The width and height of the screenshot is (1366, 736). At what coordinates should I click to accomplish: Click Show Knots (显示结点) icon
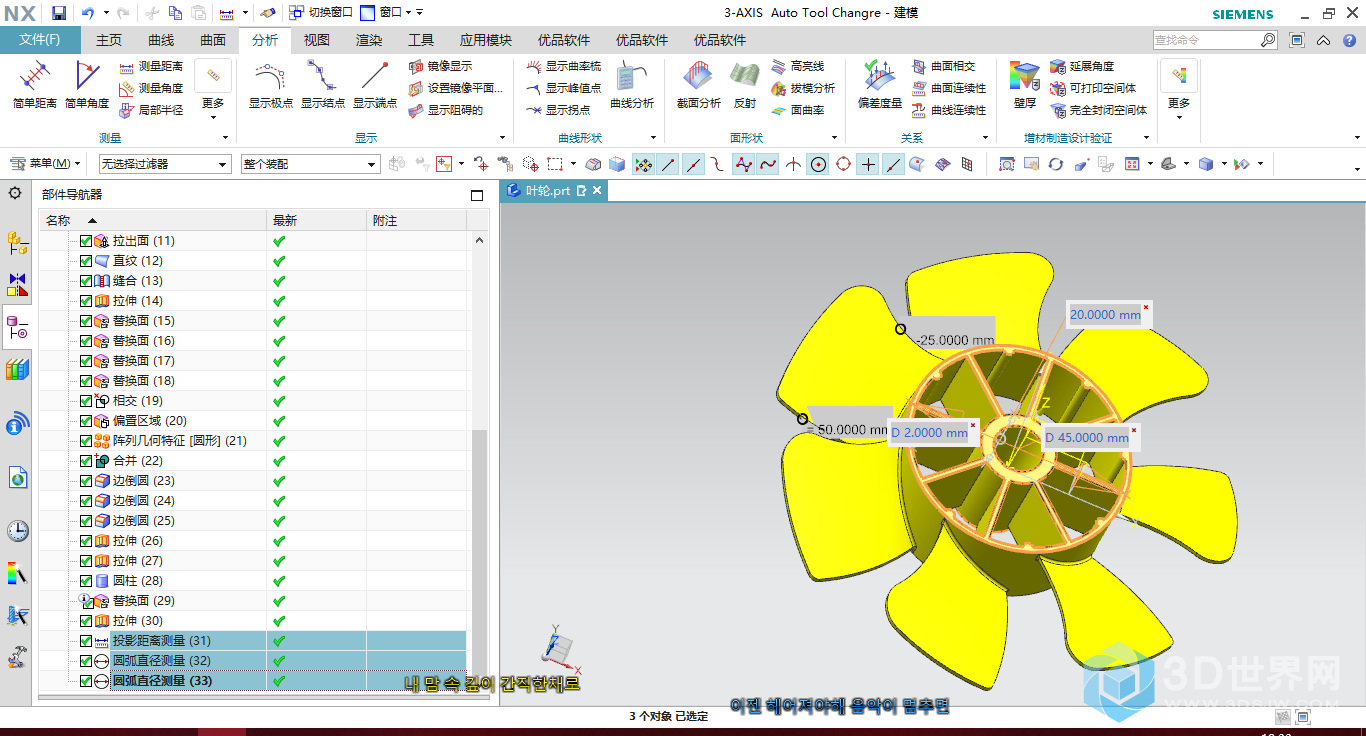(x=322, y=85)
